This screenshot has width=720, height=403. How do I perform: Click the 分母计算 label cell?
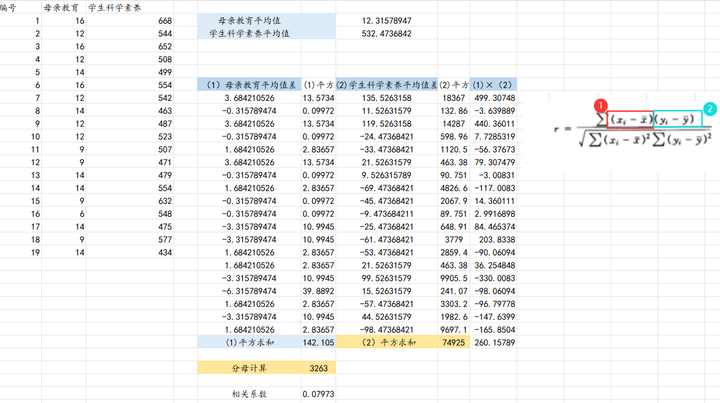pos(249,368)
